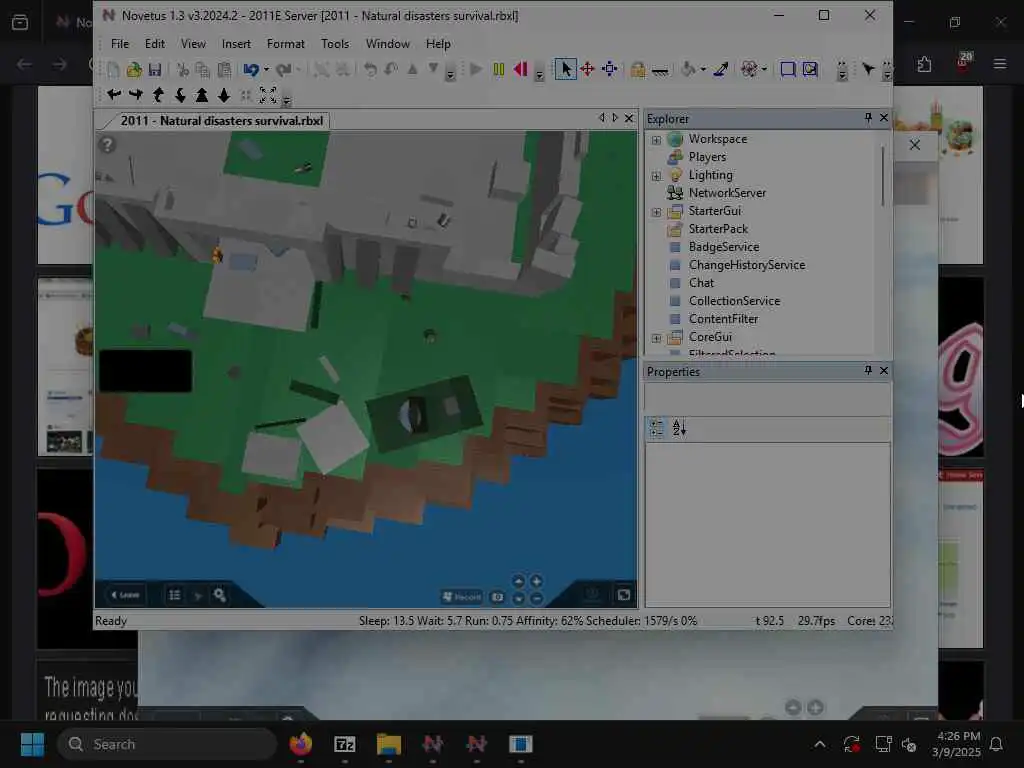Select the red Move tool
The width and height of the screenshot is (1024, 768).
pyautogui.click(x=587, y=69)
